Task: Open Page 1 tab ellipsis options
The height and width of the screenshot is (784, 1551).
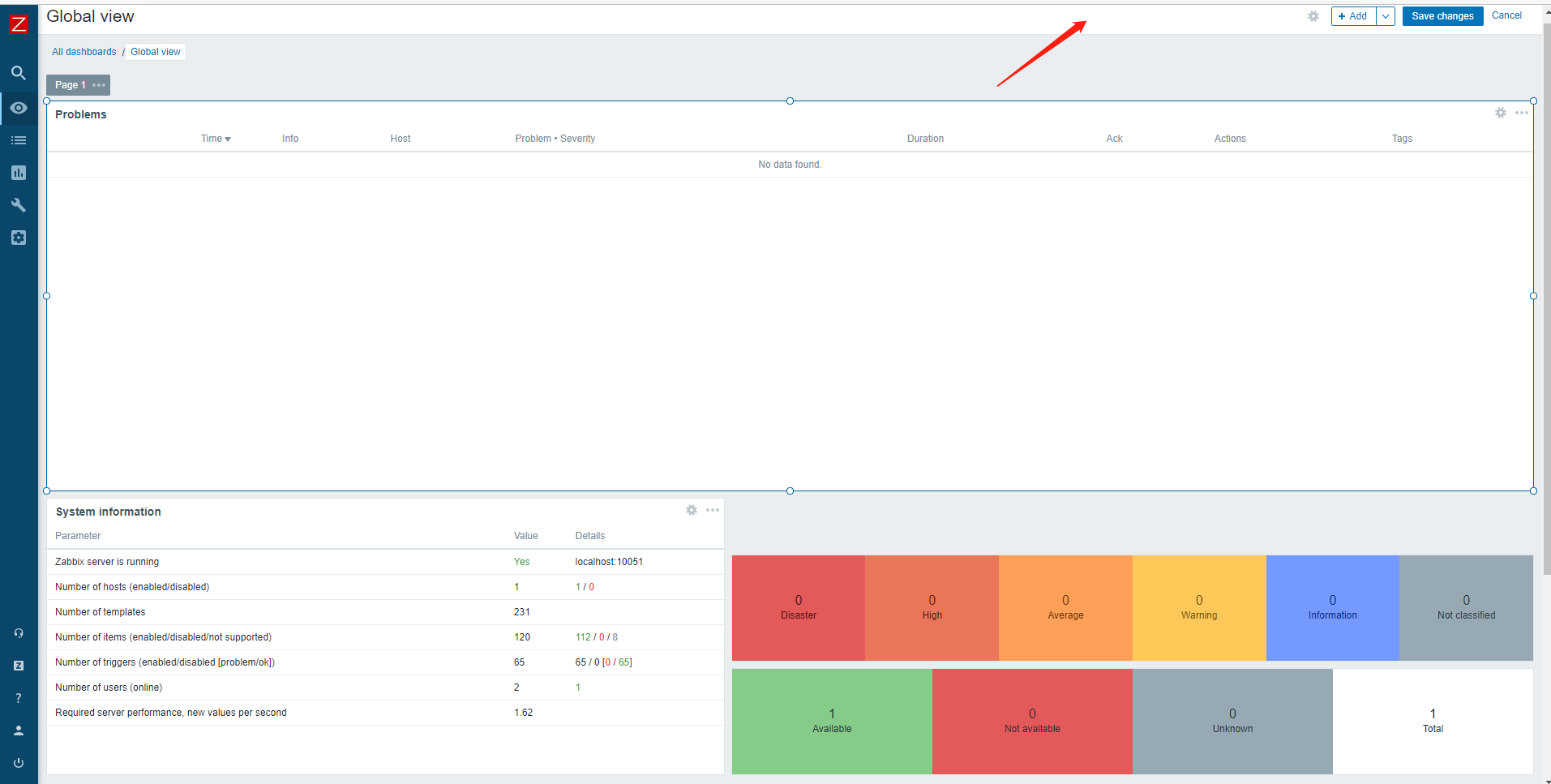Action: click(99, 85)
